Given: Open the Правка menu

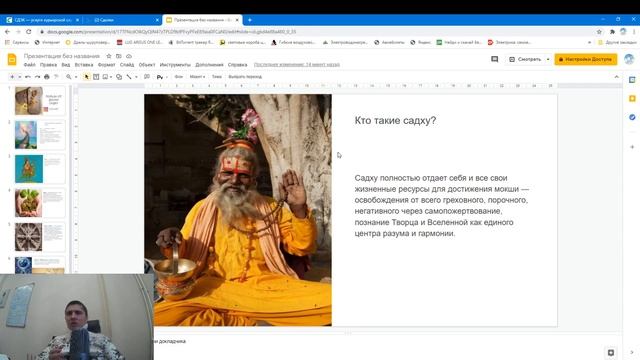Looking at the screenshot, I should tap(48, 65).
